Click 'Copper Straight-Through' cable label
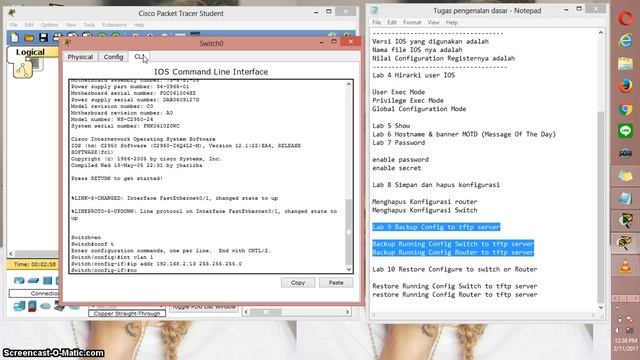 (127, 313)
